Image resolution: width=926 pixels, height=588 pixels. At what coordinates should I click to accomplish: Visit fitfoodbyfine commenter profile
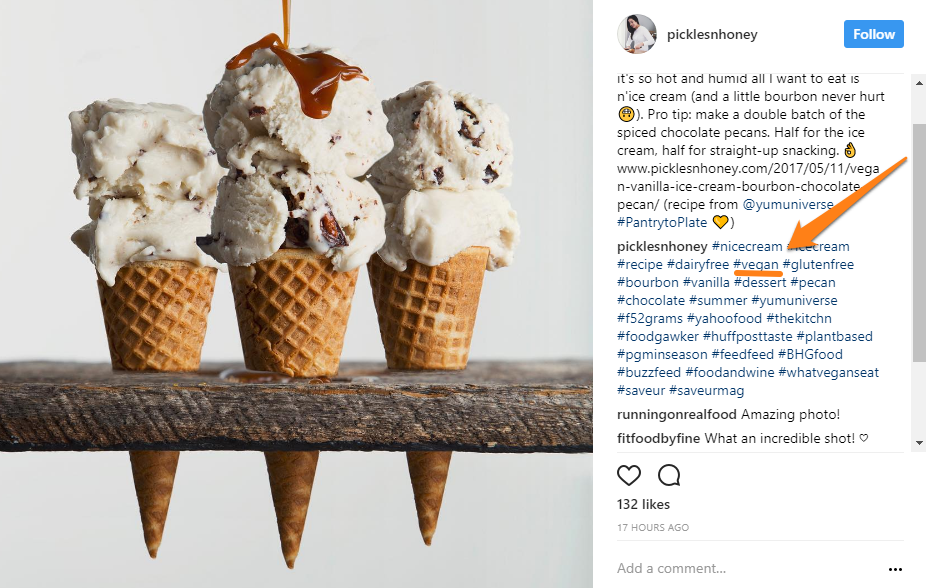(658, 439)
